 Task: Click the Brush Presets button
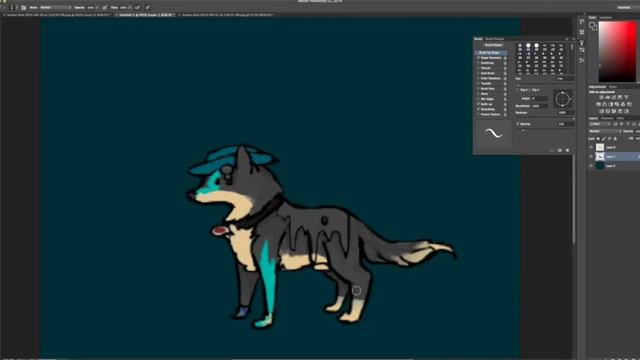[x=493, y=45]
